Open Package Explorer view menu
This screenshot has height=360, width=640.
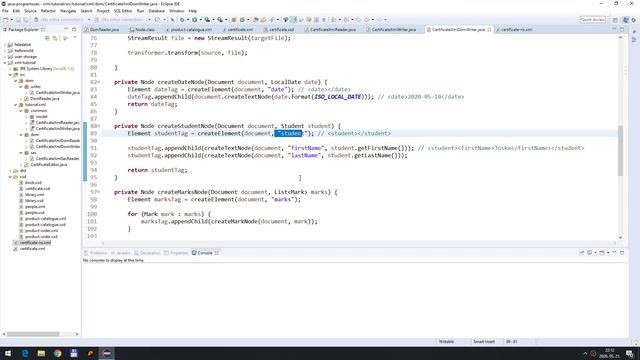[74, 38]
